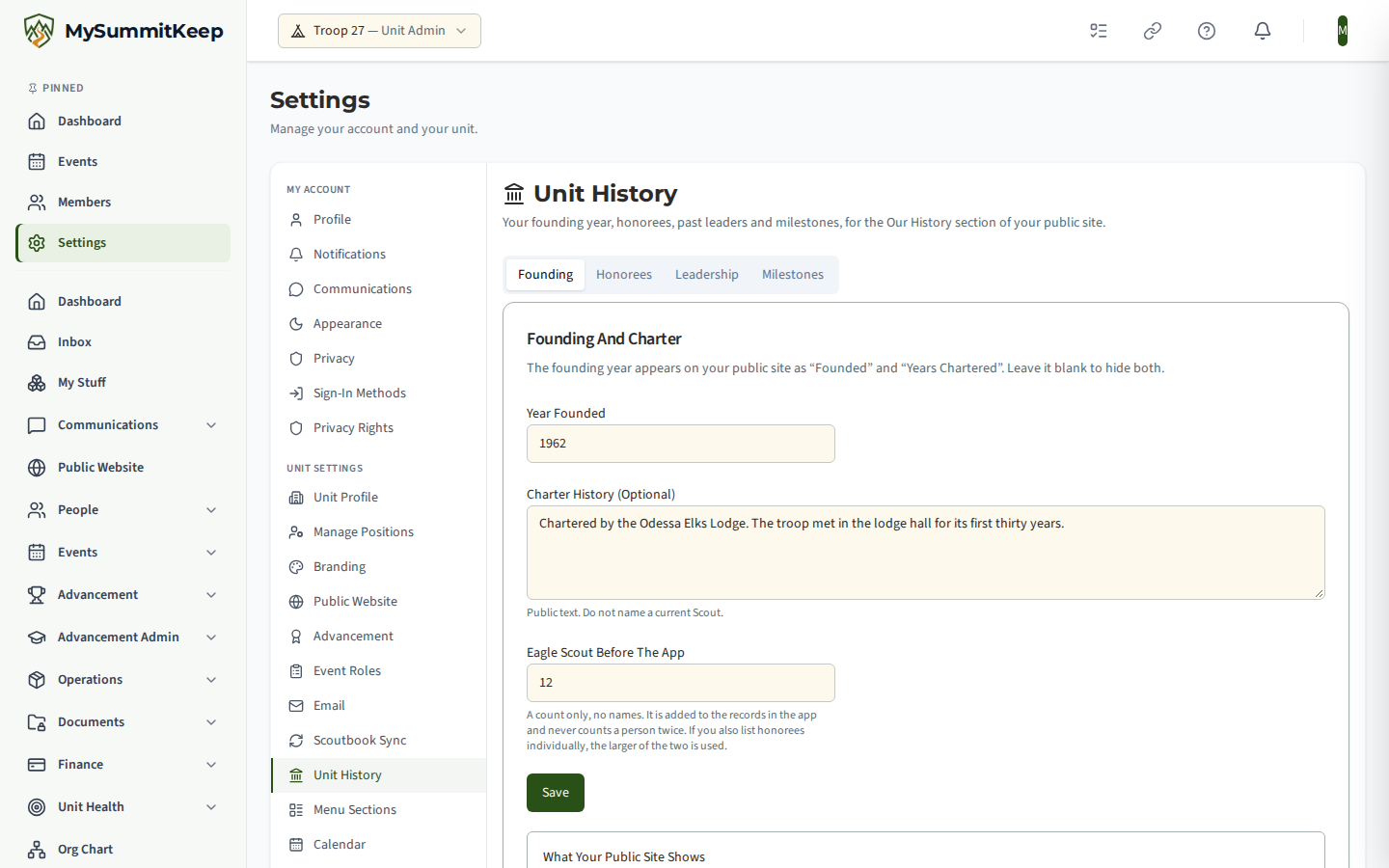The width and height of the screenshot is (1389, 868).
Task: Open Org Chart in sidebar
Action: [123, 850]
